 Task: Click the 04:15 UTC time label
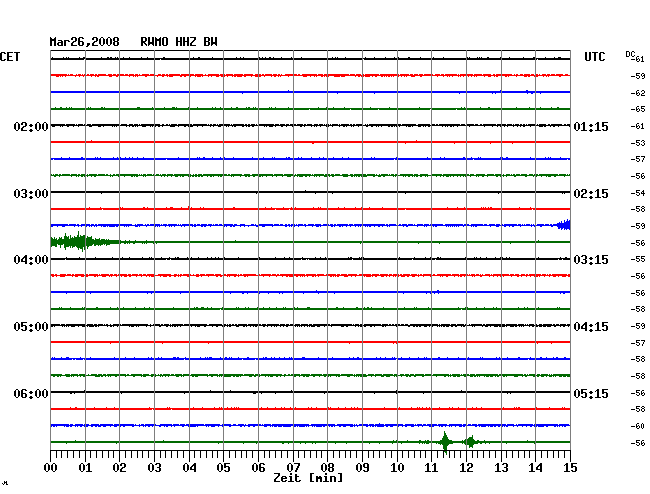[591, 327]
